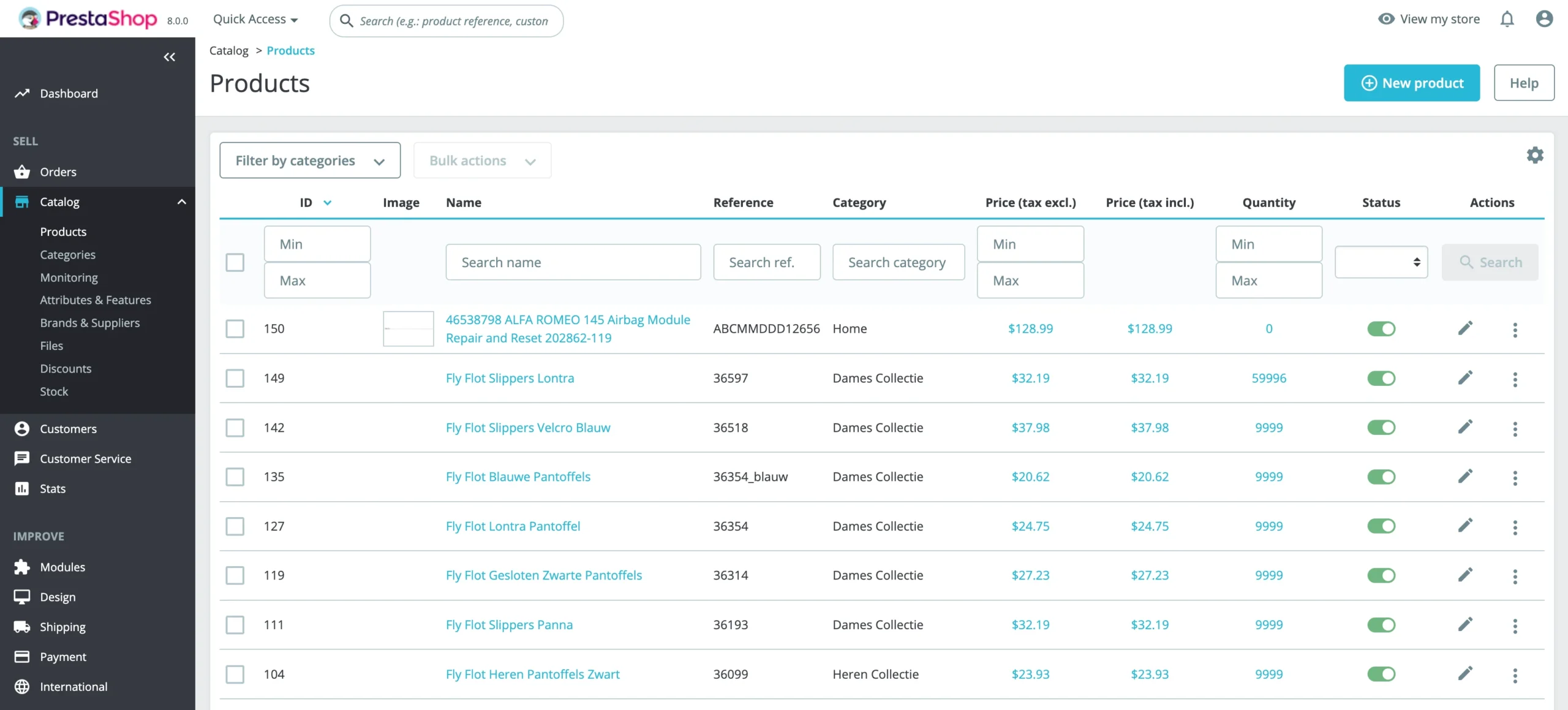The image size is (1568, 710).
Task: Click the New product button
Action: (x=1412, y=83)
